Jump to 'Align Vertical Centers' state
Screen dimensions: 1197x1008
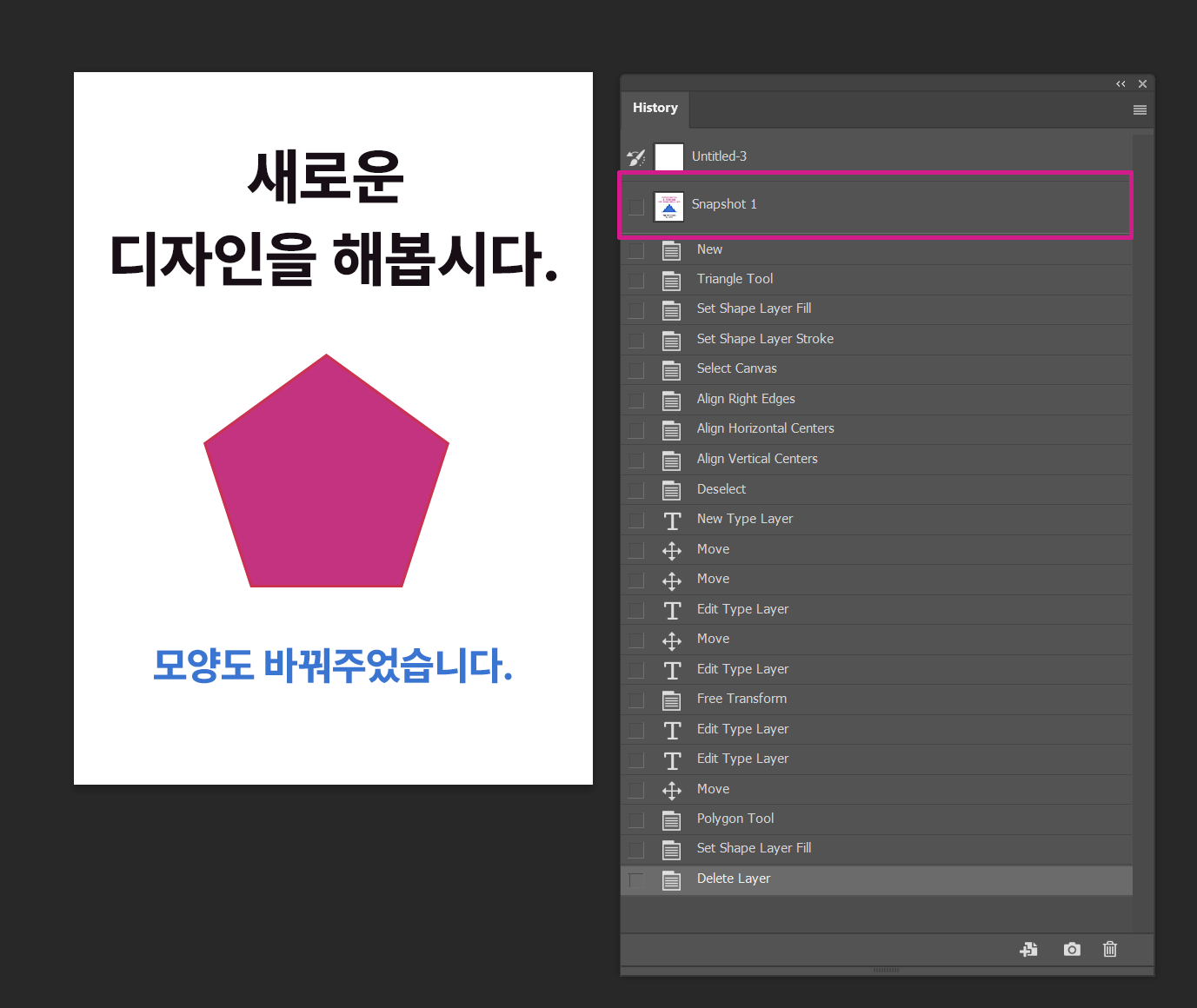[x=757, y=459]
